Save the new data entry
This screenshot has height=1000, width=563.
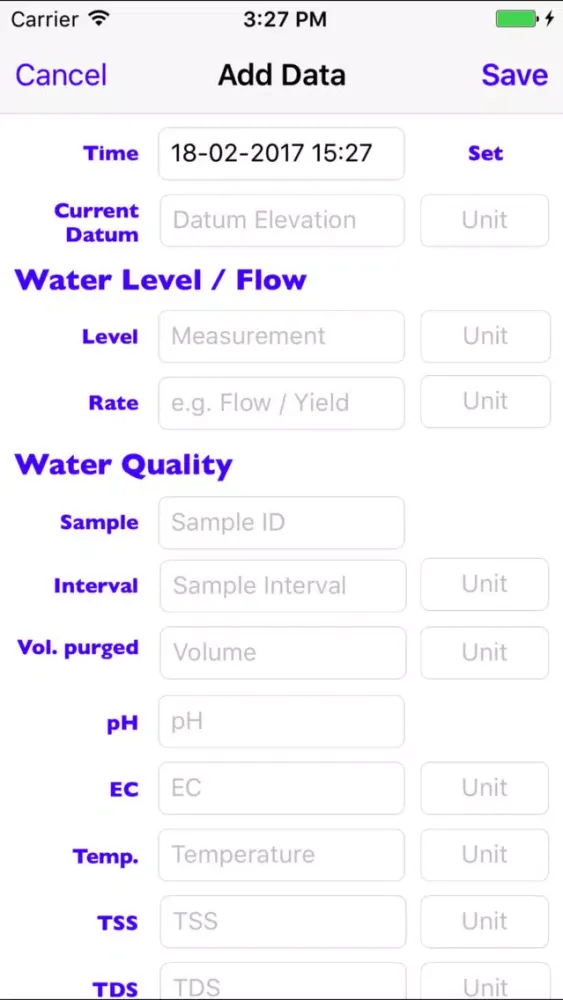(515, 75)
